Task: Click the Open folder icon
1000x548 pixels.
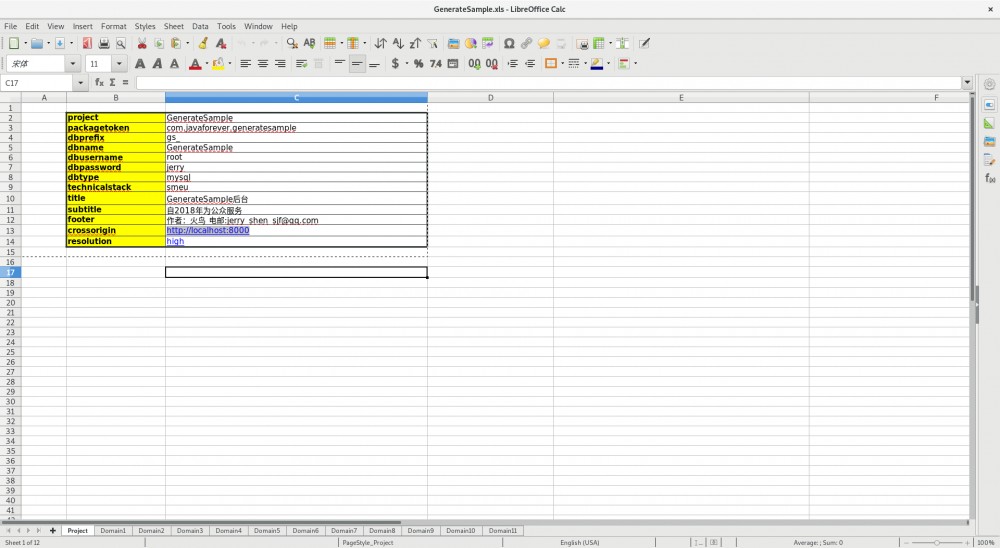Action: (37, 43)
